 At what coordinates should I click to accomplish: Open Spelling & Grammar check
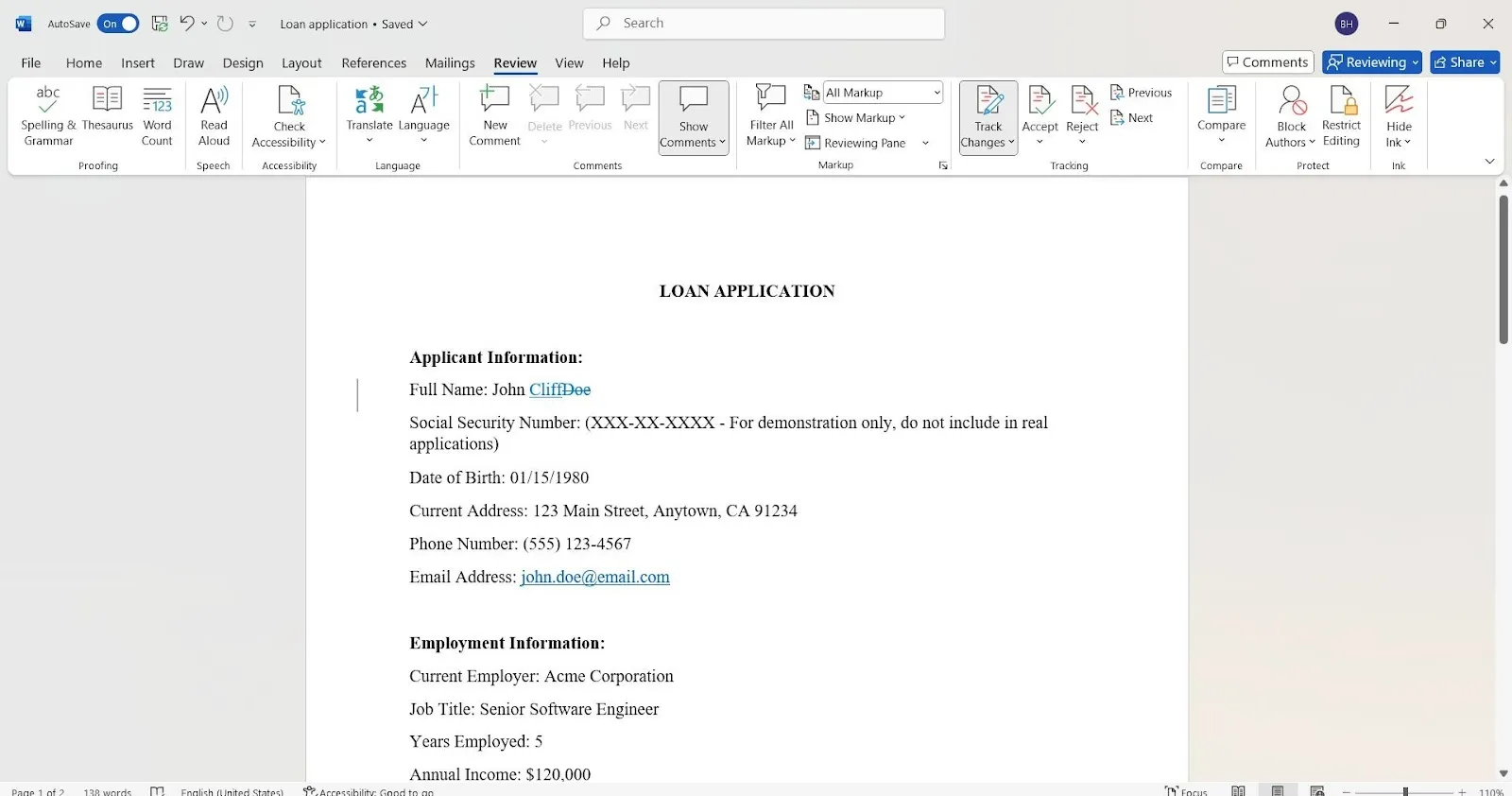pyautogui.click(x=48, y=116)
